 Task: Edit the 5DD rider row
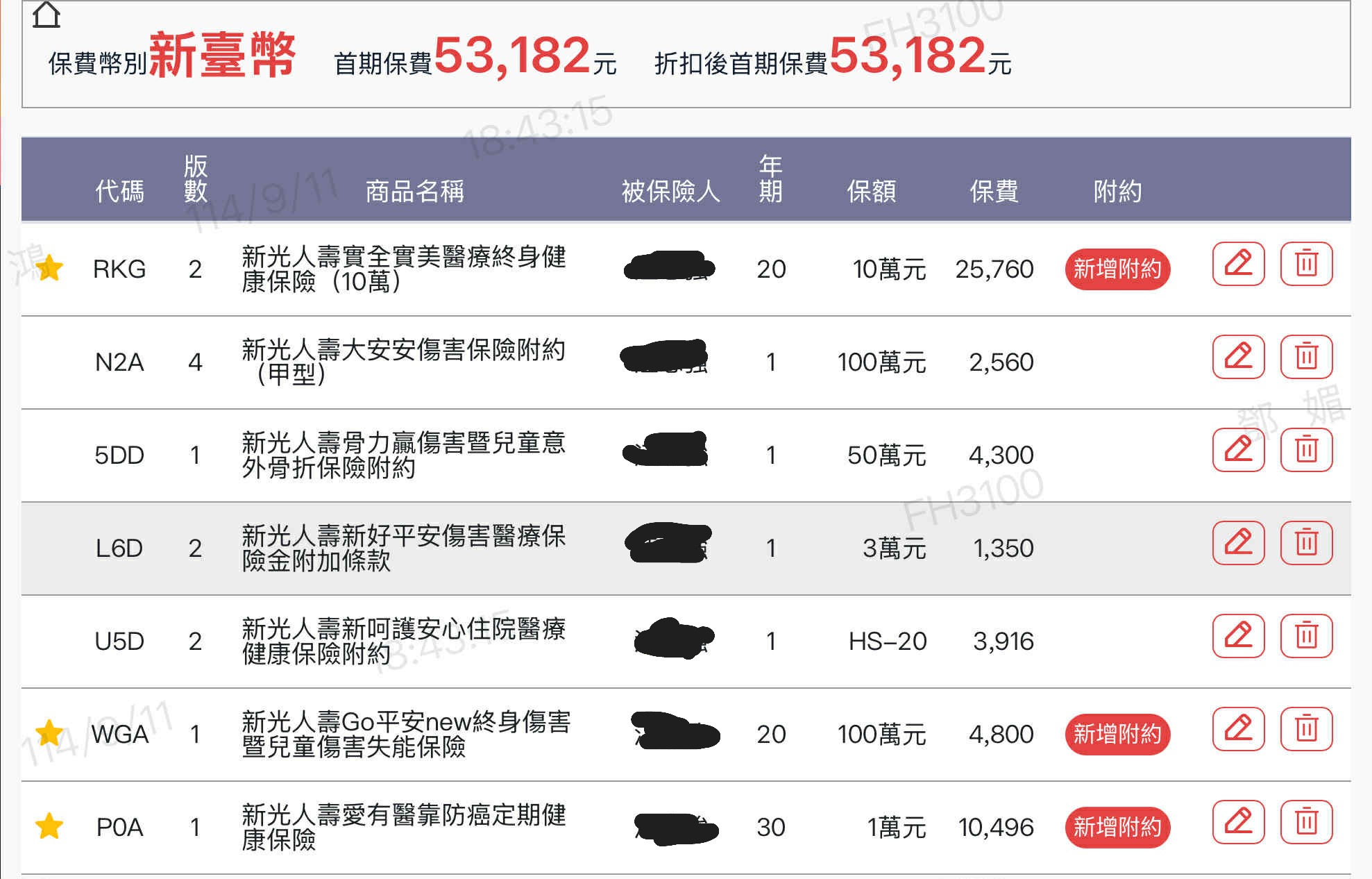(x=1238, y=450)
